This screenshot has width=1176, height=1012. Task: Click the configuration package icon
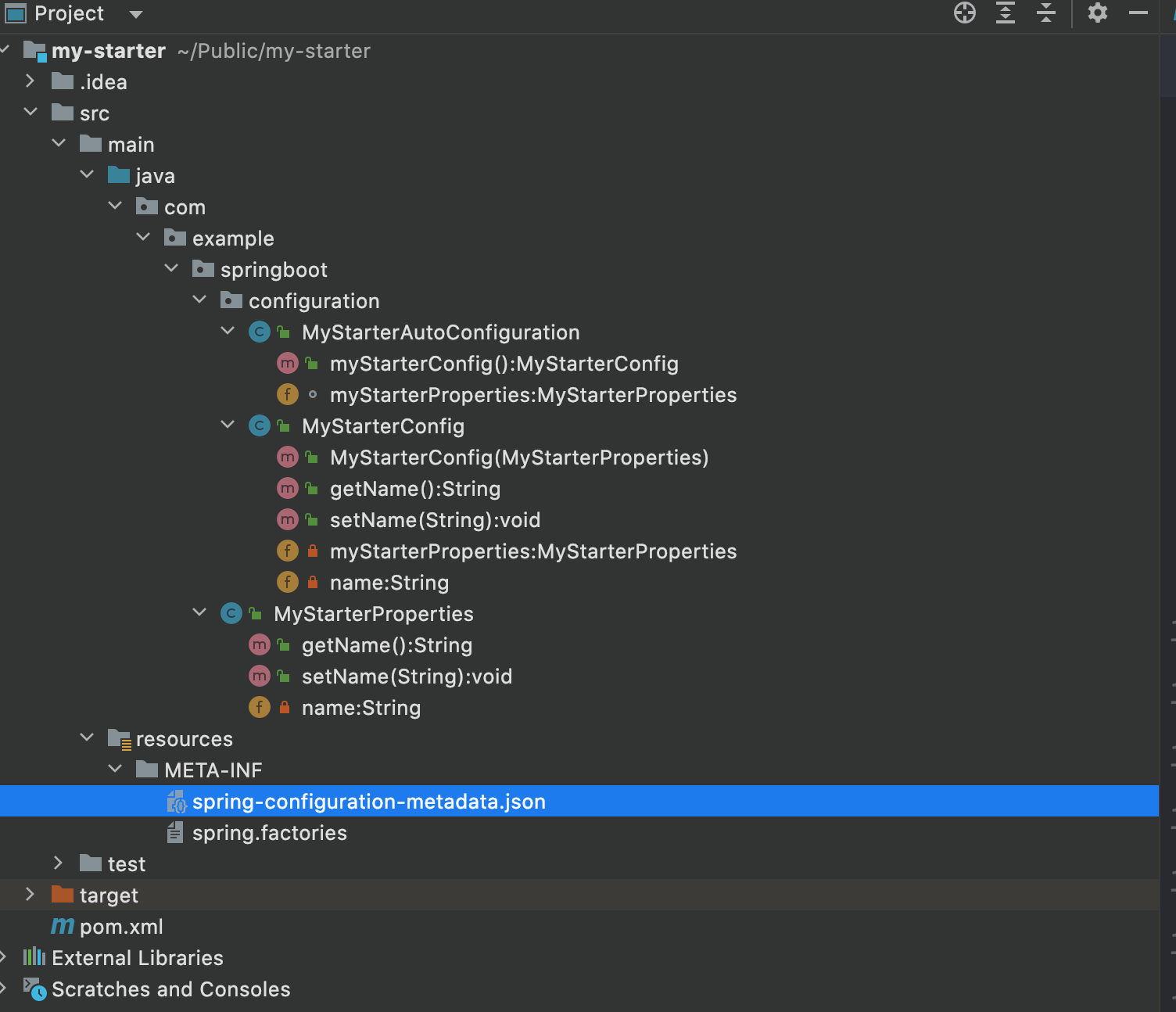(x=231, y=300)
